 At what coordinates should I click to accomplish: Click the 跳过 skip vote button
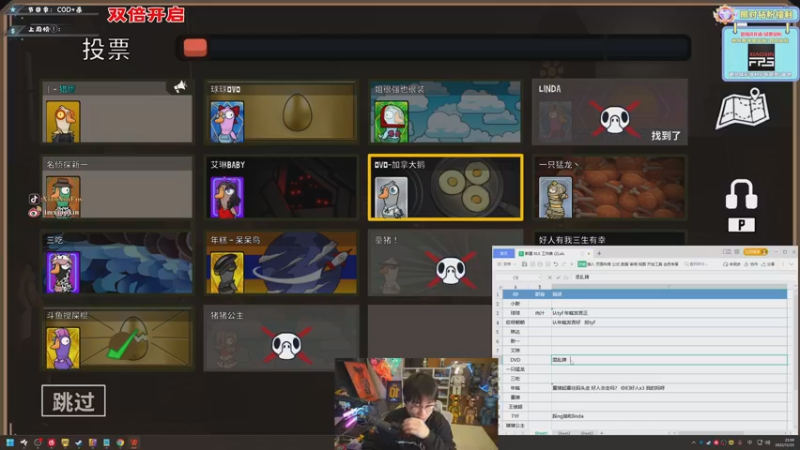[73, 401]
